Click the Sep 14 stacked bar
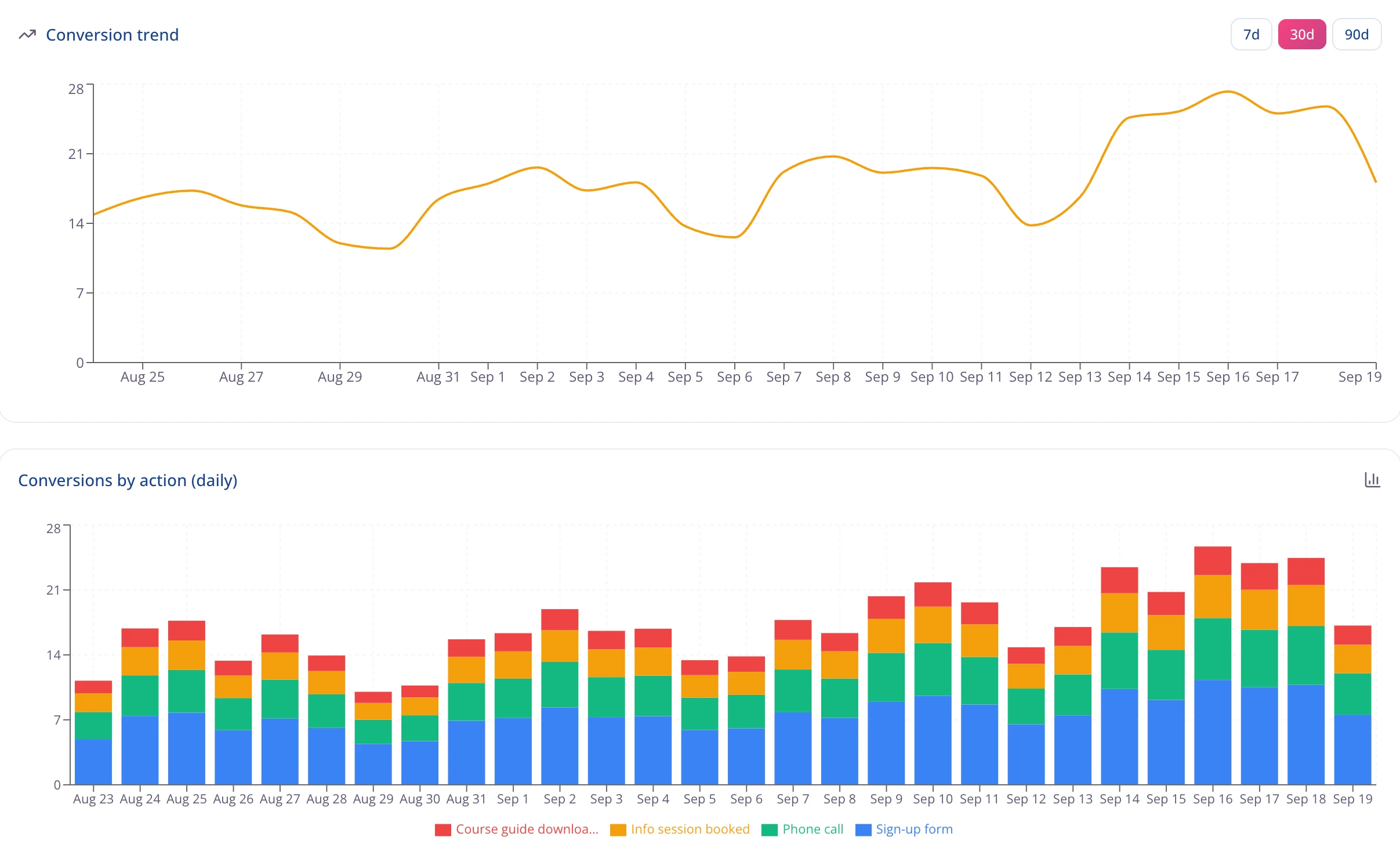The width and height of the screenshot is (1400, 862). [x=1119, y=676]
